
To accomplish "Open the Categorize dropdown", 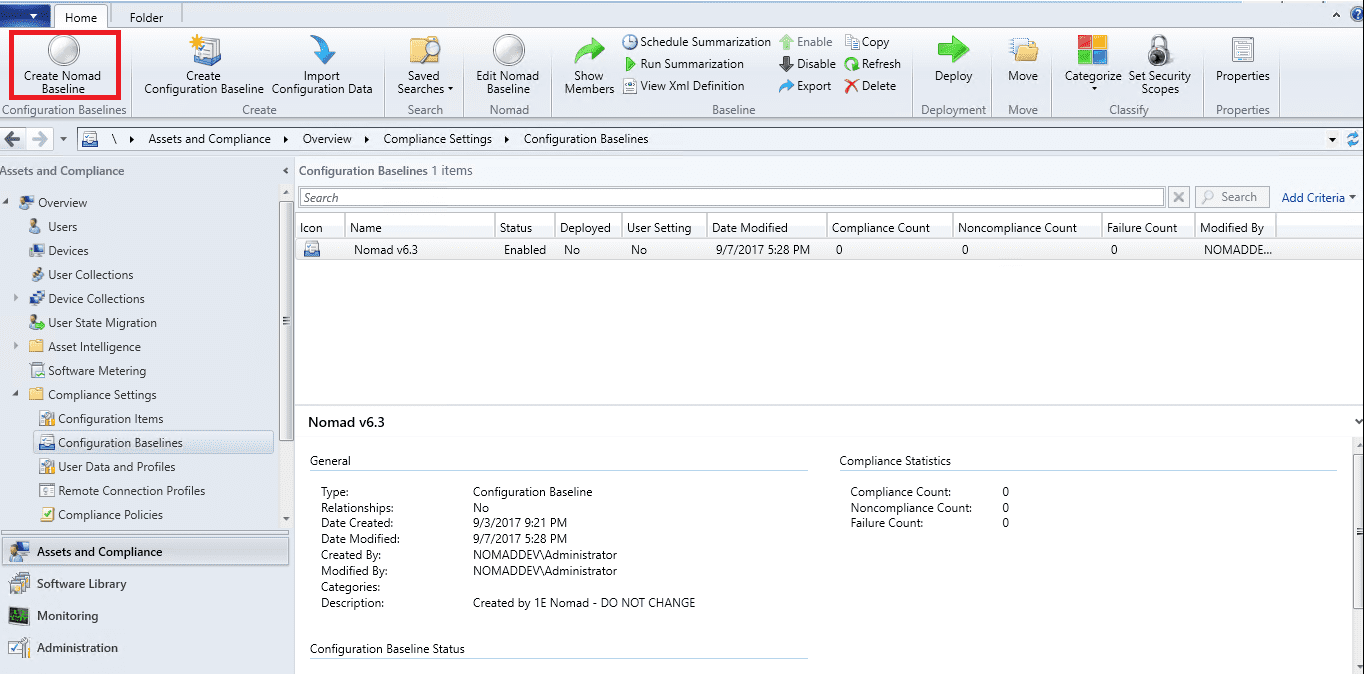I will click(x=1092, y=66).
